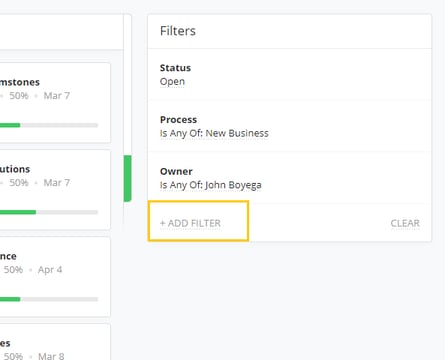Edit Process filter Is Any Of: New Business
This screenshot has height=360, width=445.
coord(214,133)
